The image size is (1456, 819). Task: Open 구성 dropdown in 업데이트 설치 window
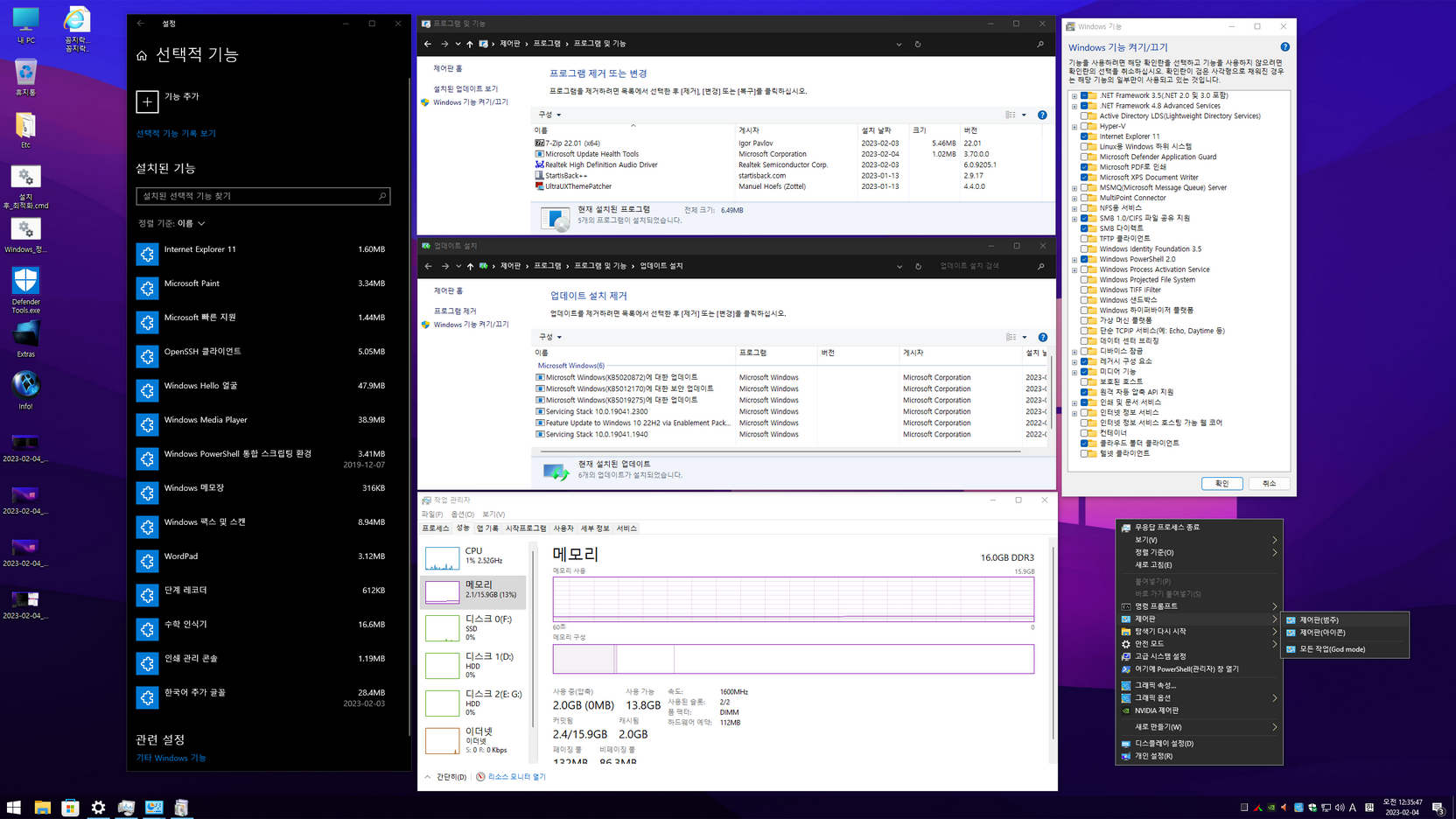(x=549, y=337)
